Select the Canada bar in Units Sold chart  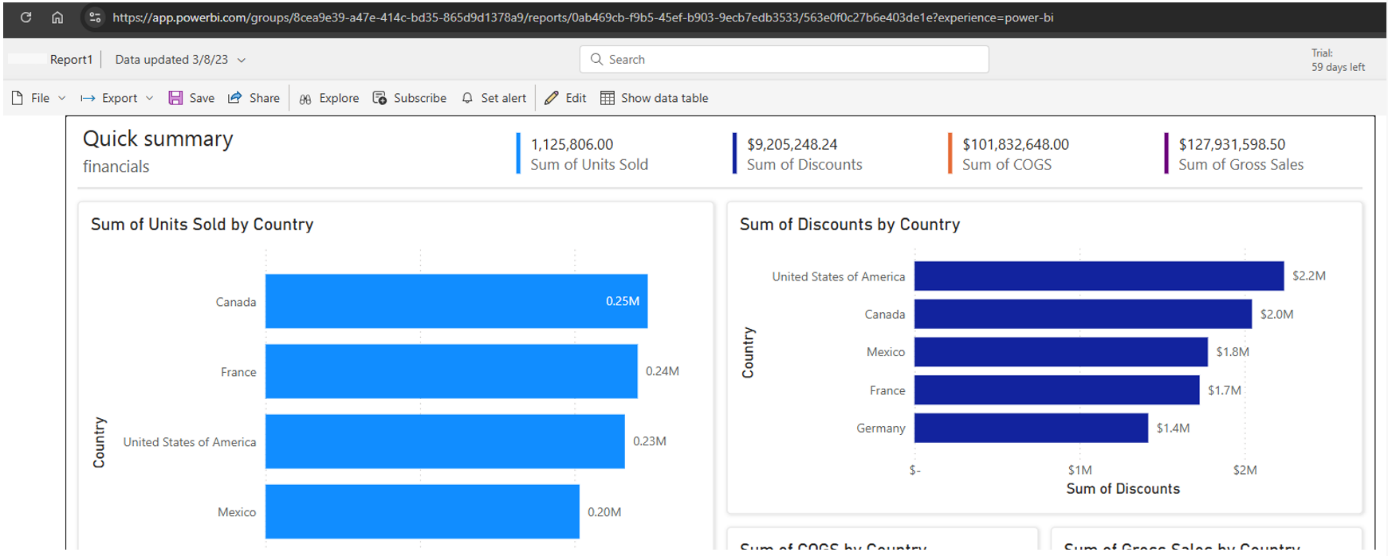point(456,301)
